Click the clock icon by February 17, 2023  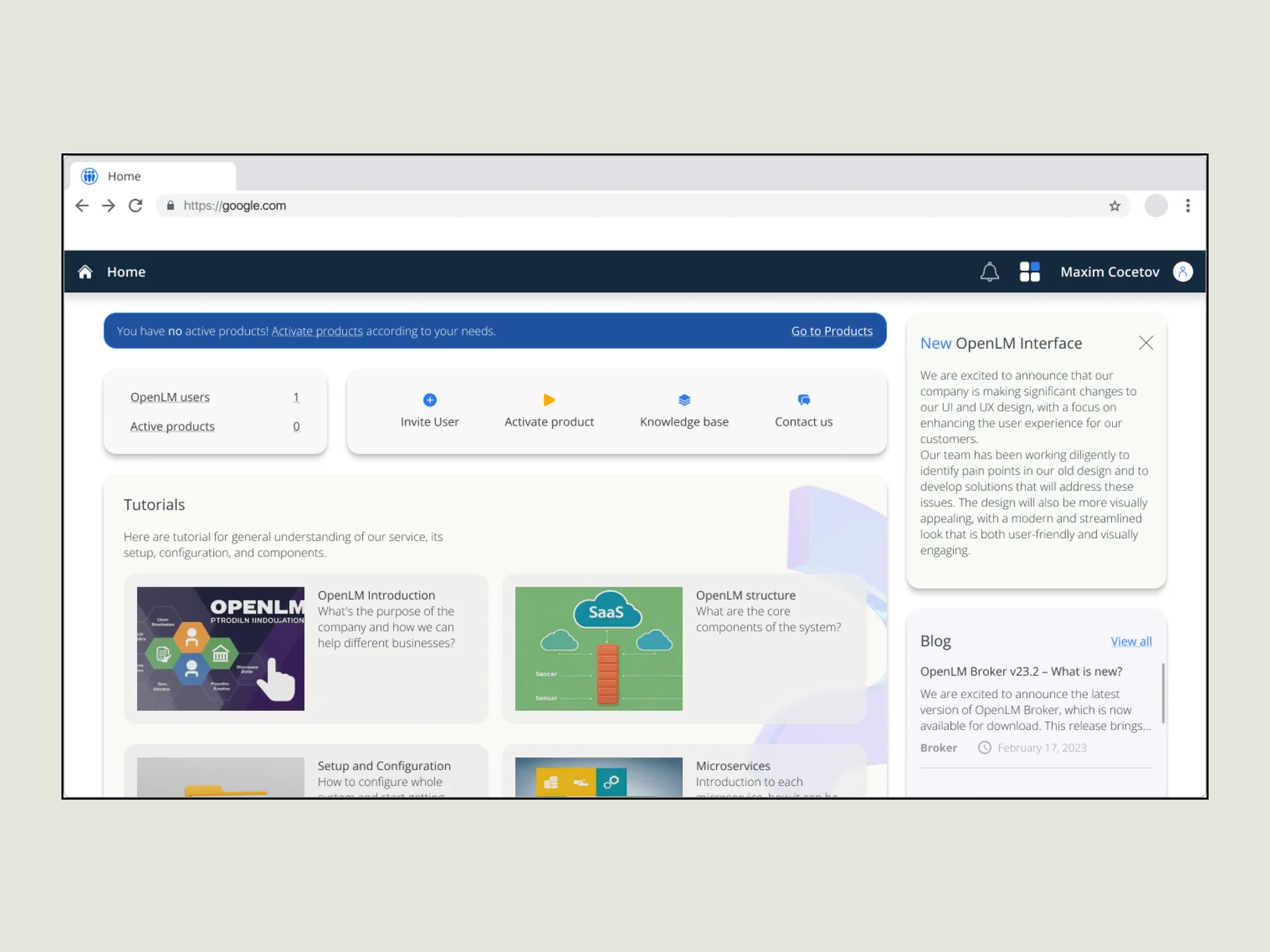[x=984, y=747]
